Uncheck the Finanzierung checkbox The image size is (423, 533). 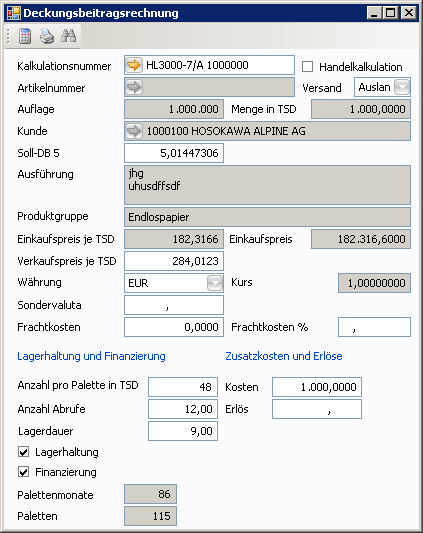pos(23,472)
